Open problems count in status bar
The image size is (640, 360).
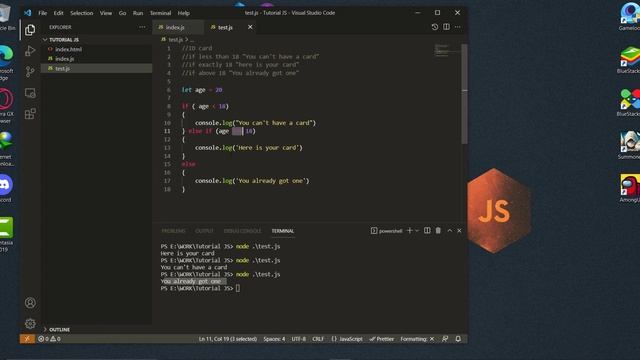pos(49,339)
